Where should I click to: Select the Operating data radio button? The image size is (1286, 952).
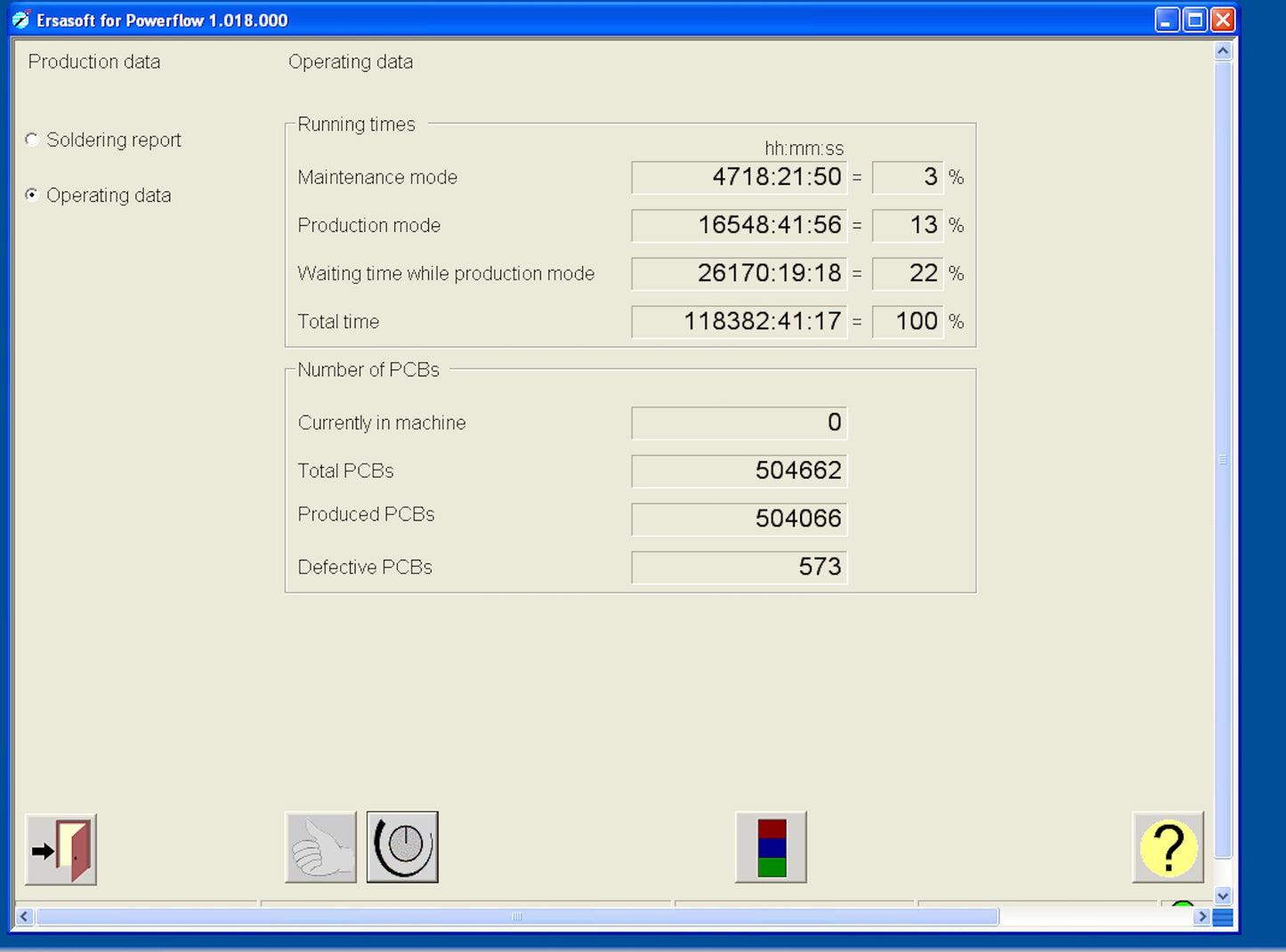[33, 195]
